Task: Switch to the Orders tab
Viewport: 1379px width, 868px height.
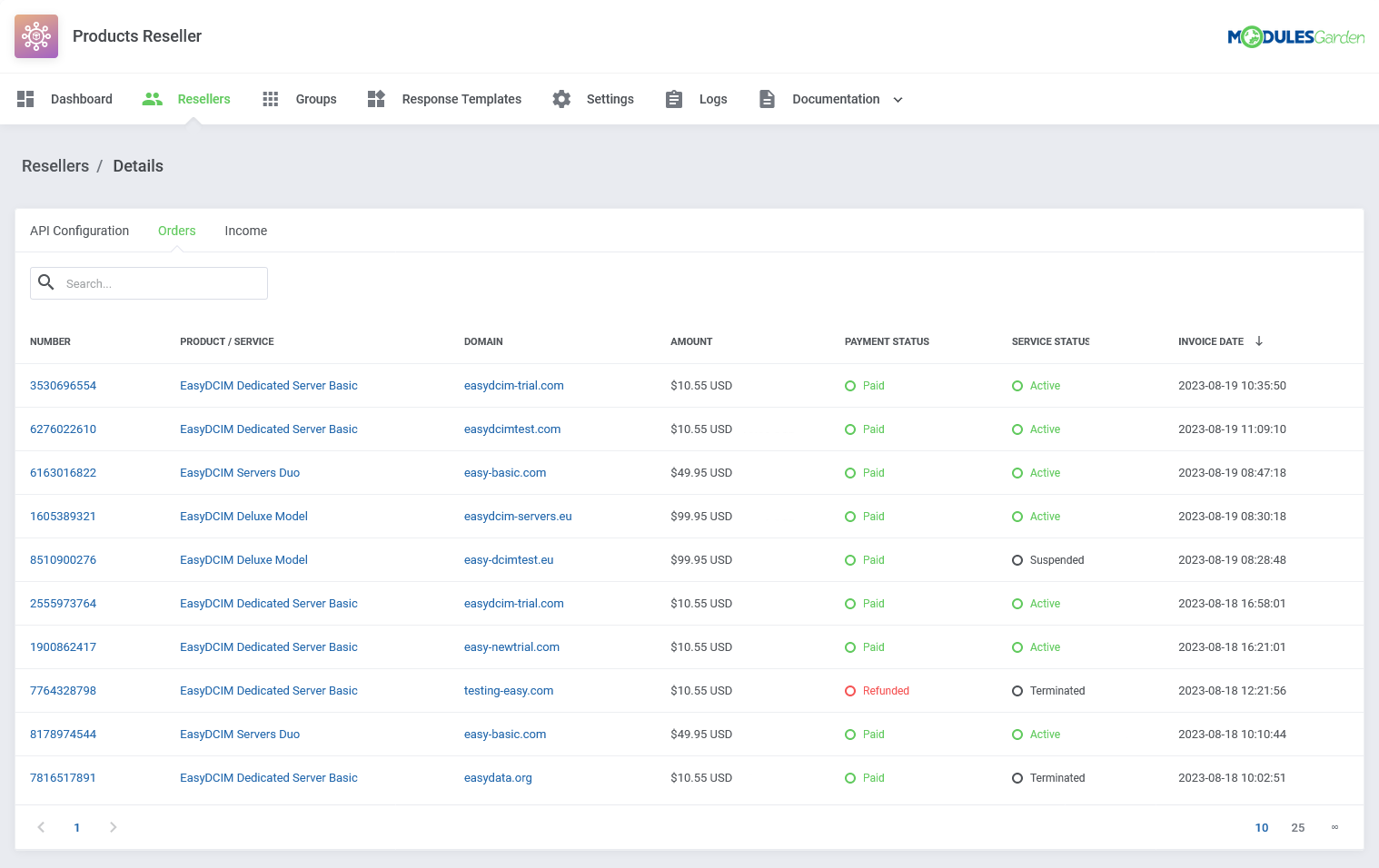Action: (177, 231)
